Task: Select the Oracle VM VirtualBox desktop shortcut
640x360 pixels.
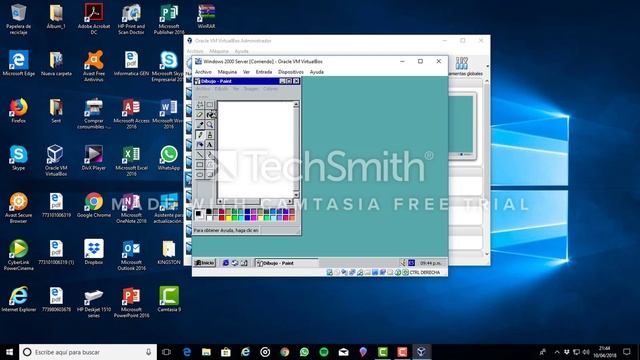Action: click(x=56, y=160)
